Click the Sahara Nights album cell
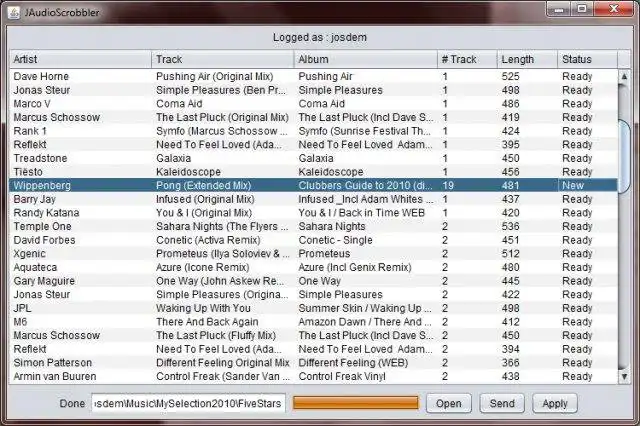The width and height of the screenshot is (640, 426). 366,226
